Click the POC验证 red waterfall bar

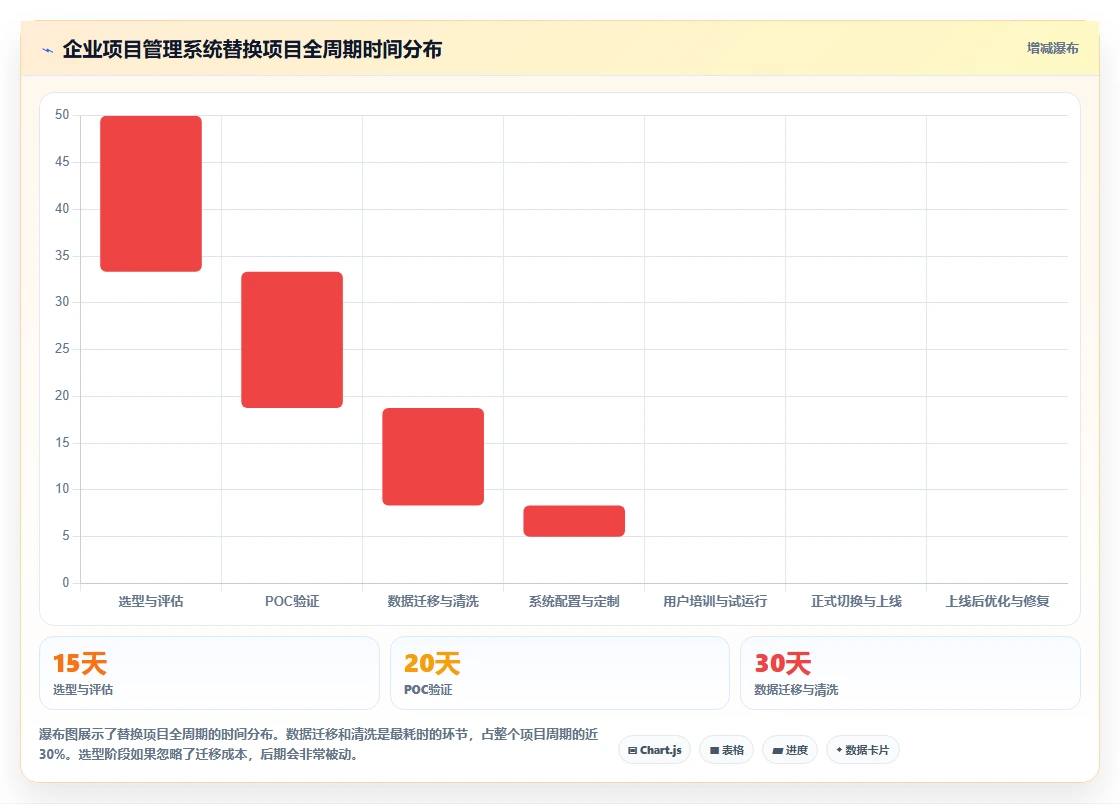coord(292,340)
